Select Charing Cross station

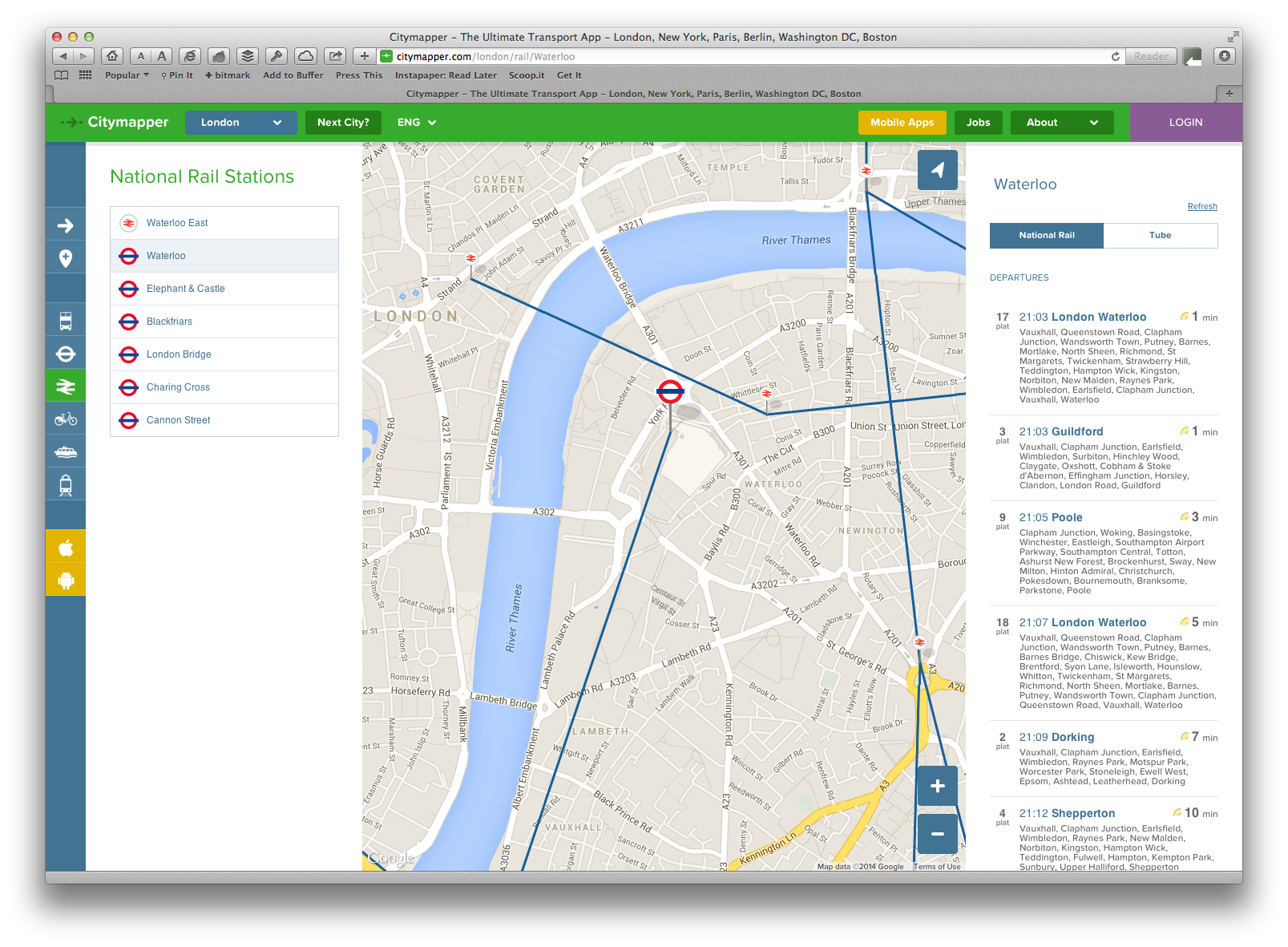224,387
